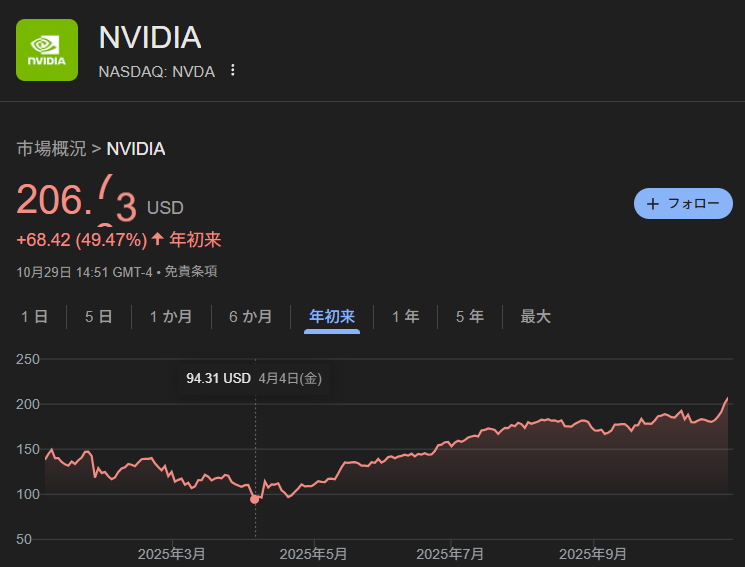Screen dimensions: 745x567
Task: View the 1年 chart range
Action: pyautogui.click(x=405, y=317)
